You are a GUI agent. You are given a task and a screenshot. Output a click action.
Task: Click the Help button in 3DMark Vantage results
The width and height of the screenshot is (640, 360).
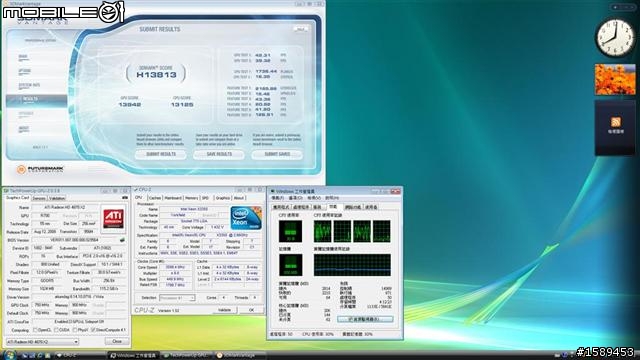[x=301, y=29]
